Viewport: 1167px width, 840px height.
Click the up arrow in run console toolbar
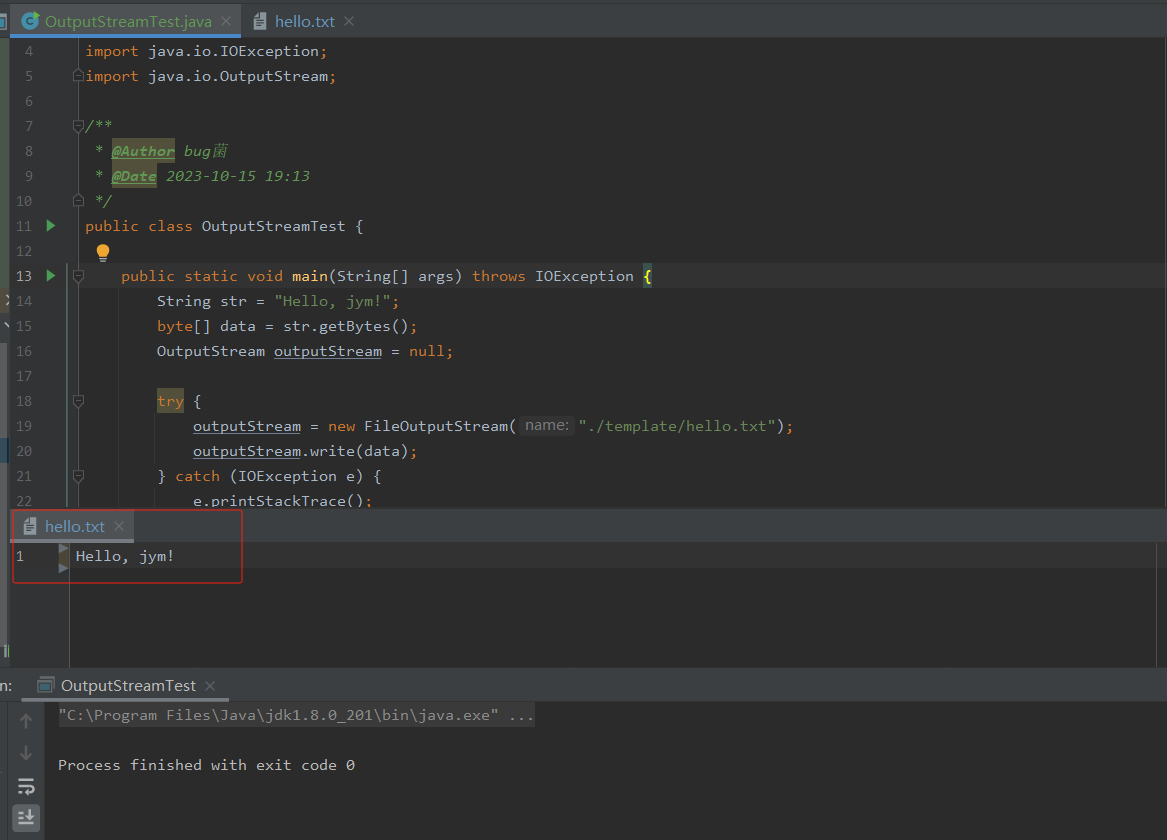26,721
